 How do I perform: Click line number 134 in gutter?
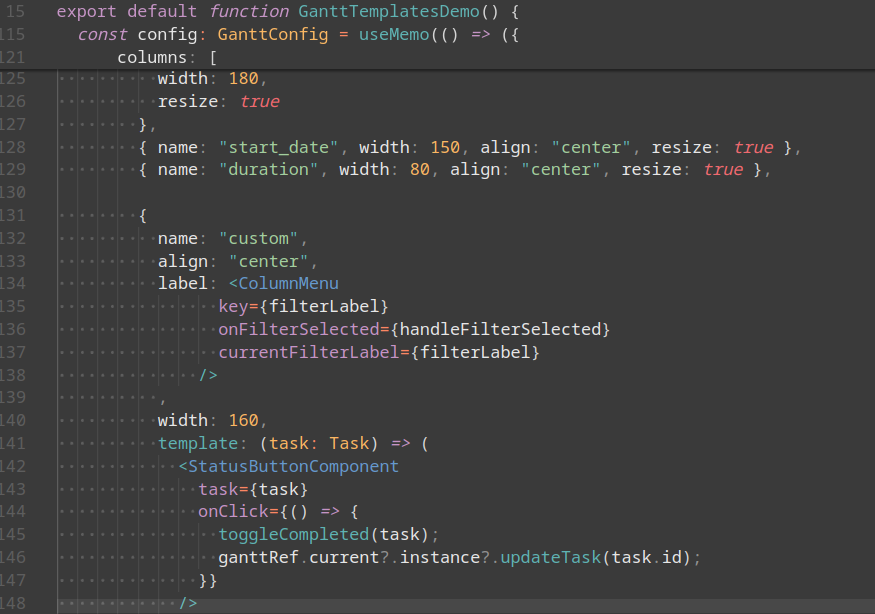(x=13, y=284)
